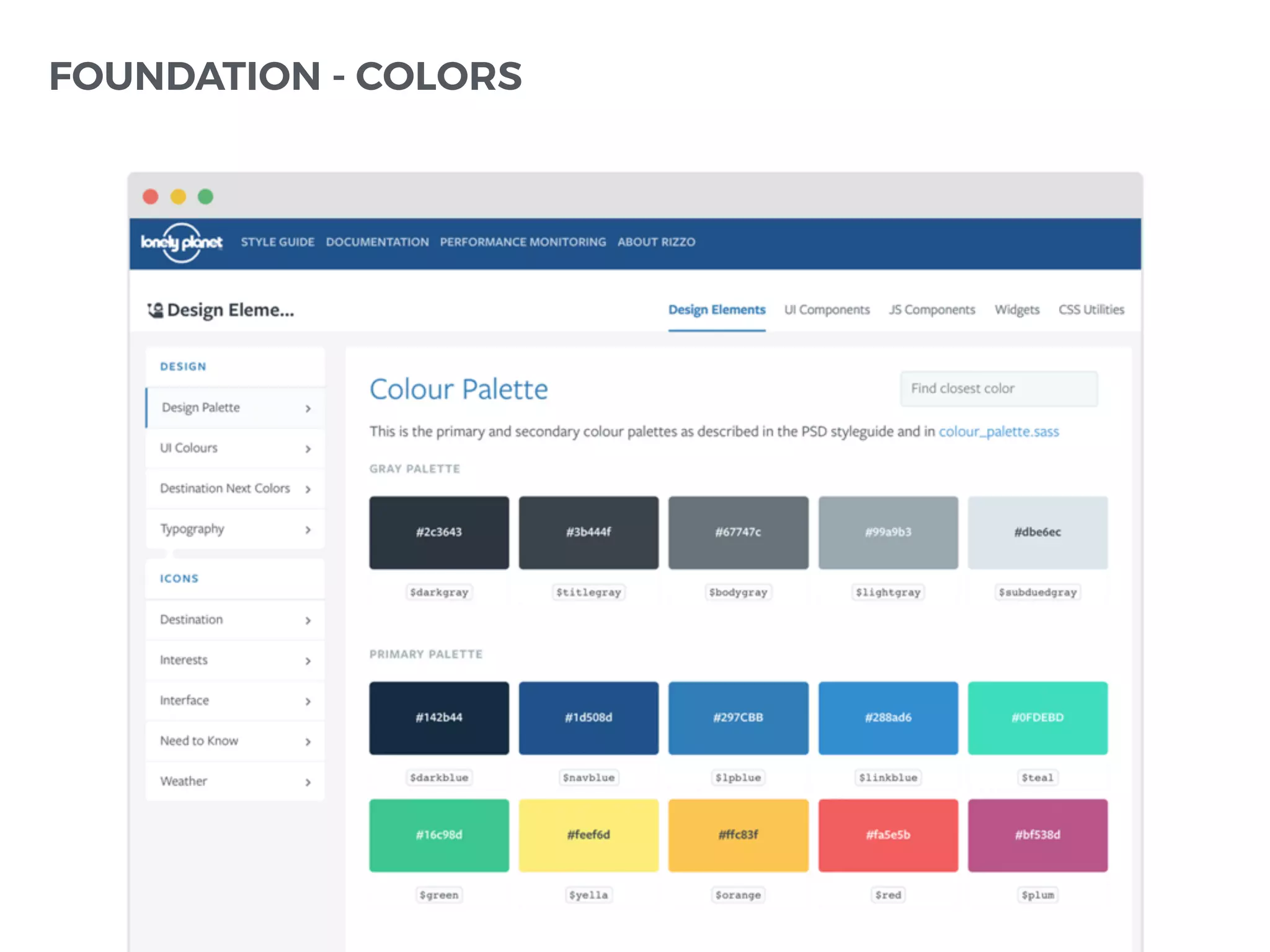Select the #2c3643 darkgray swatch
Screen dimensions: 1270x952
439,532
